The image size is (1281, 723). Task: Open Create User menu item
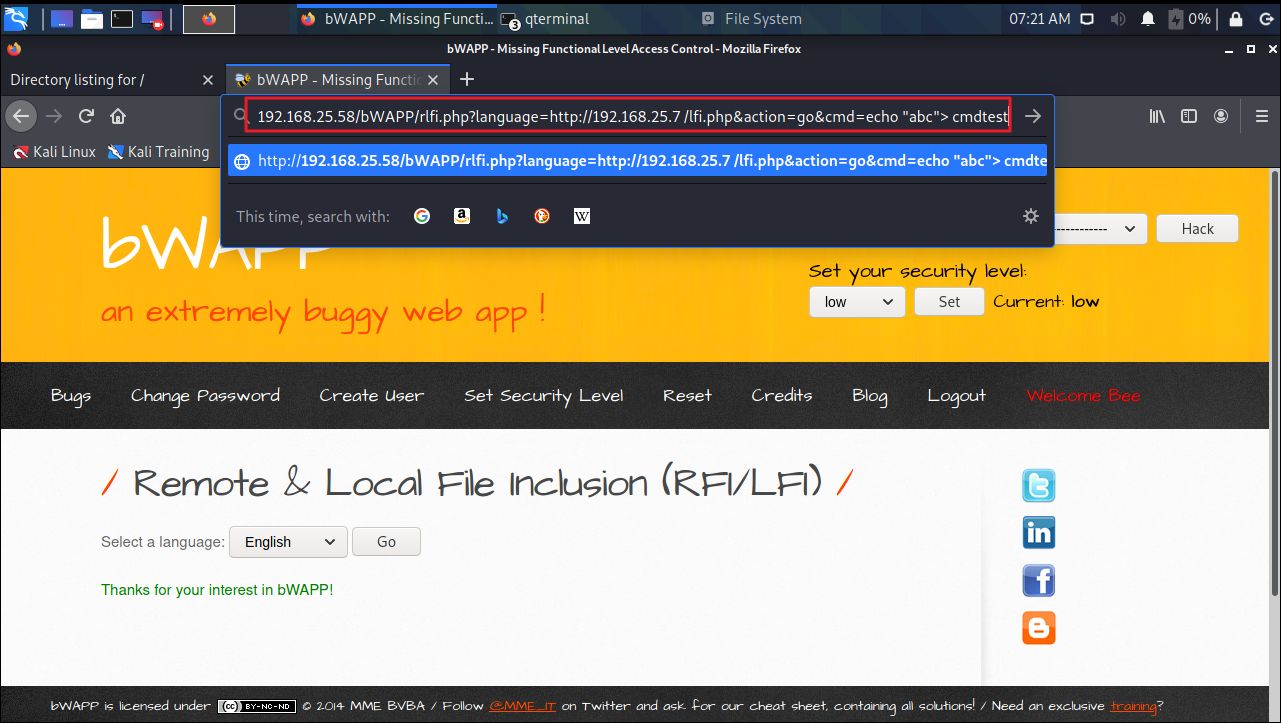[x=372, y=396]
